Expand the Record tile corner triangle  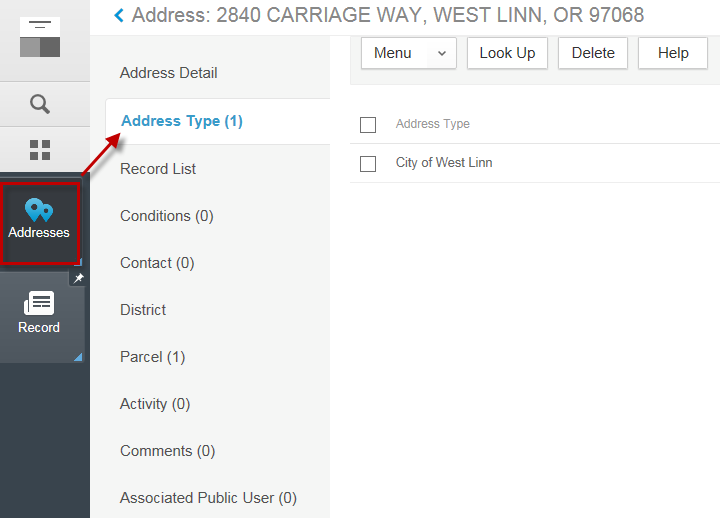click(x=77, y=355)
